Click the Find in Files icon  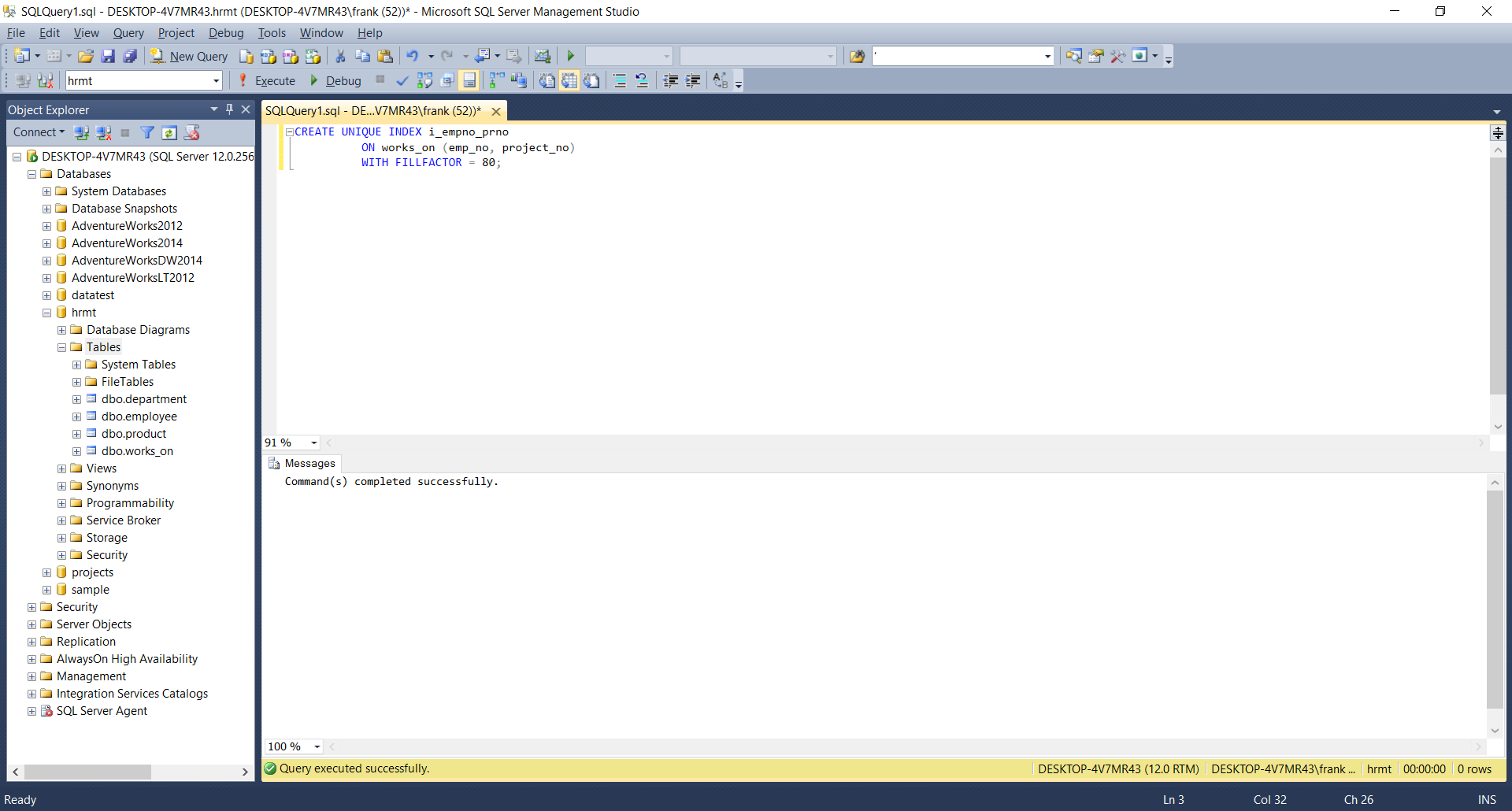(858, 56)
